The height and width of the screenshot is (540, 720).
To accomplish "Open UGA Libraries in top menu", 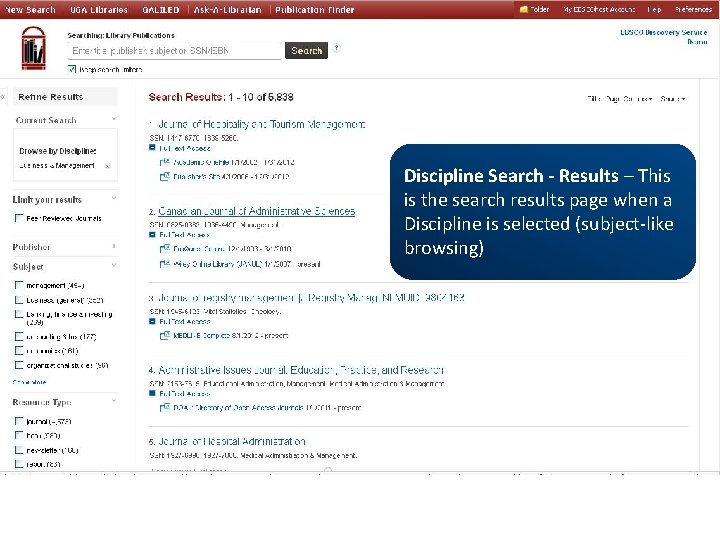I will pos(99,10).
